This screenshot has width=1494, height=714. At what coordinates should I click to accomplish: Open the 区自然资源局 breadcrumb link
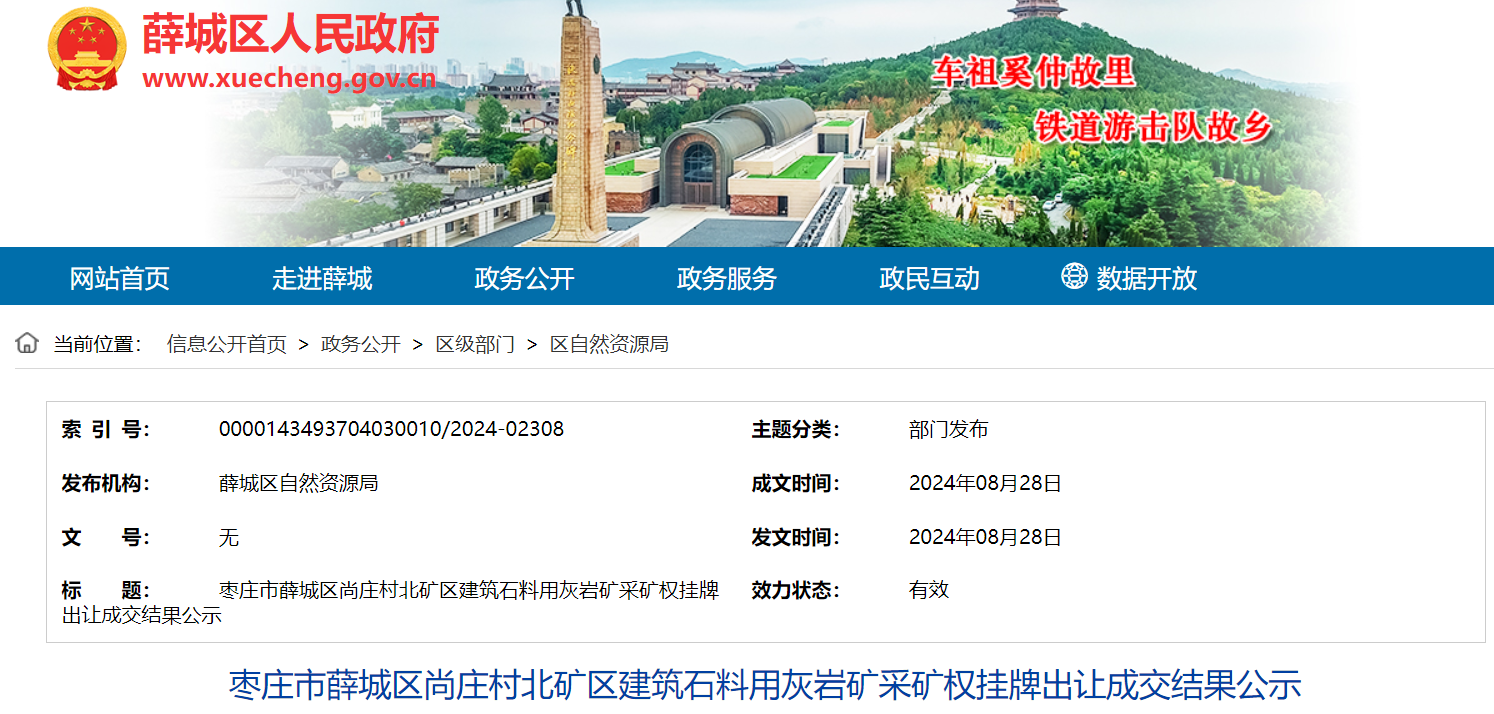(609, 344)
